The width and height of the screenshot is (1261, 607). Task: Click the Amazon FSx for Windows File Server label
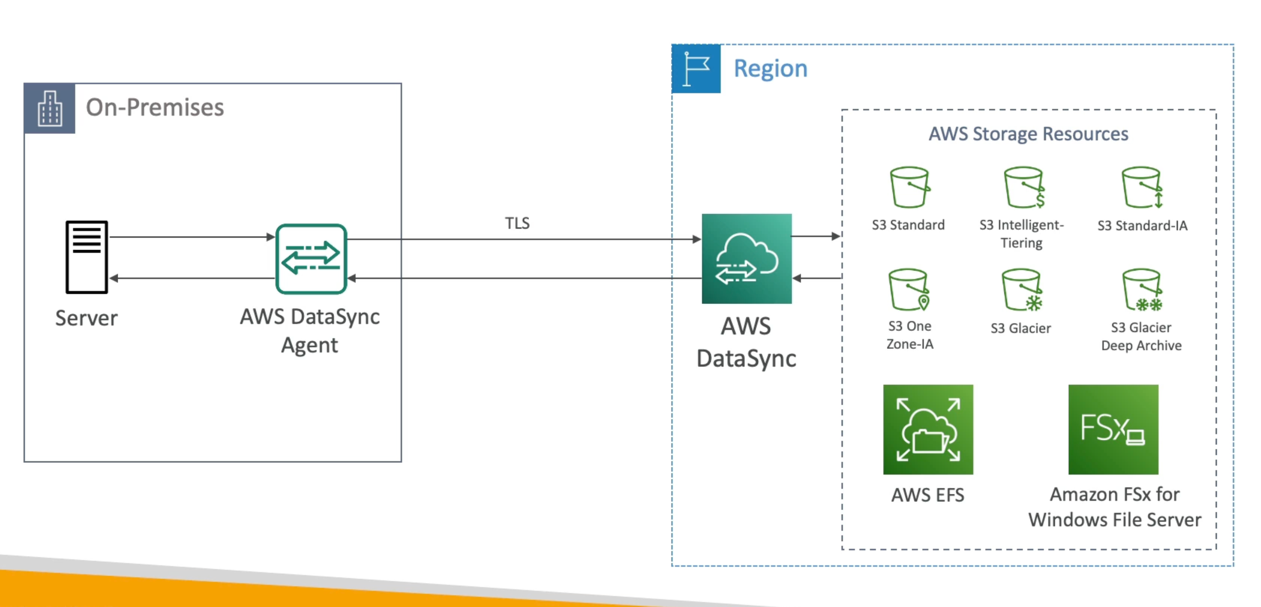click(1113, 506)
